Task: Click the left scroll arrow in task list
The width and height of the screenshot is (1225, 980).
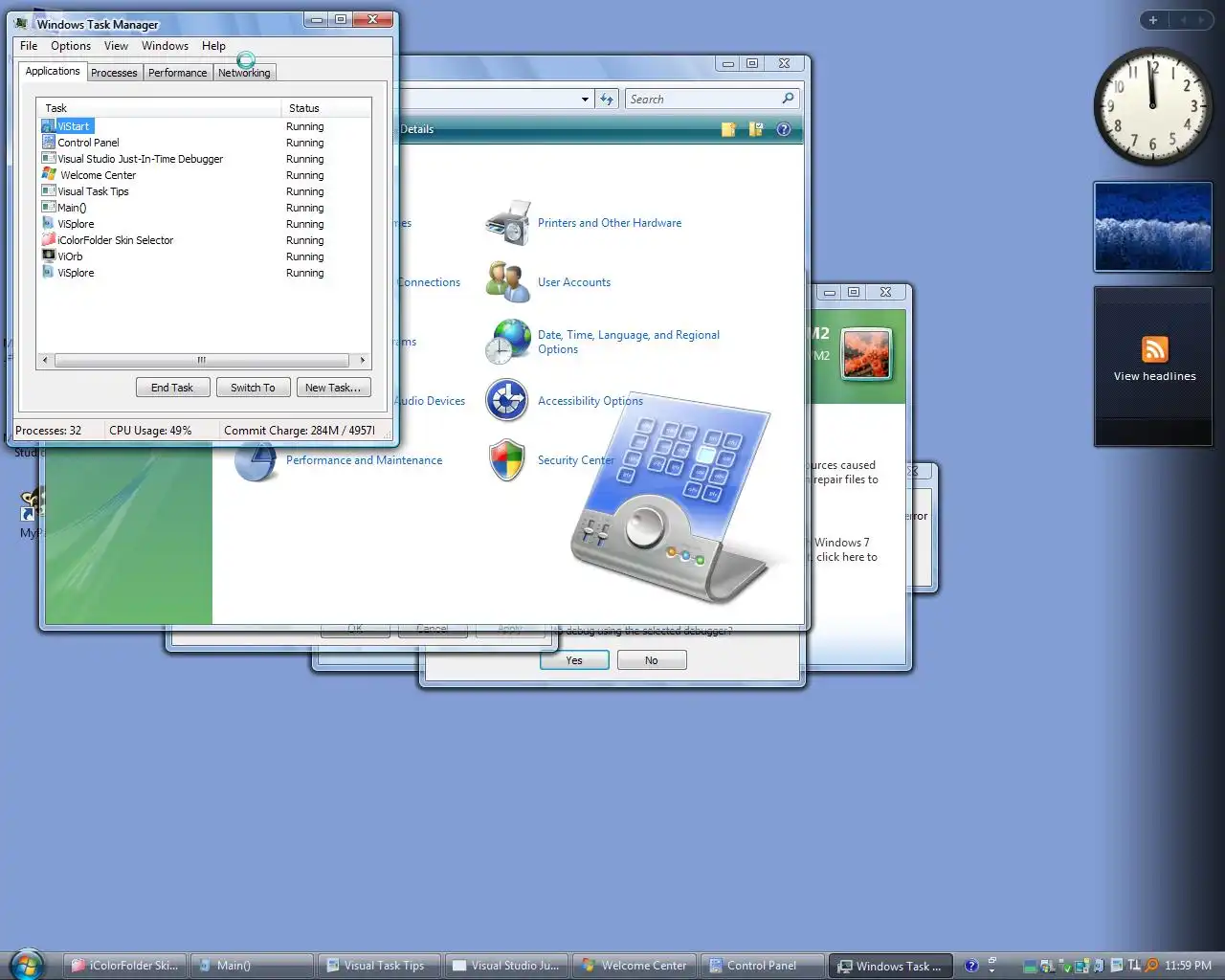Action: tap(44, 361)
